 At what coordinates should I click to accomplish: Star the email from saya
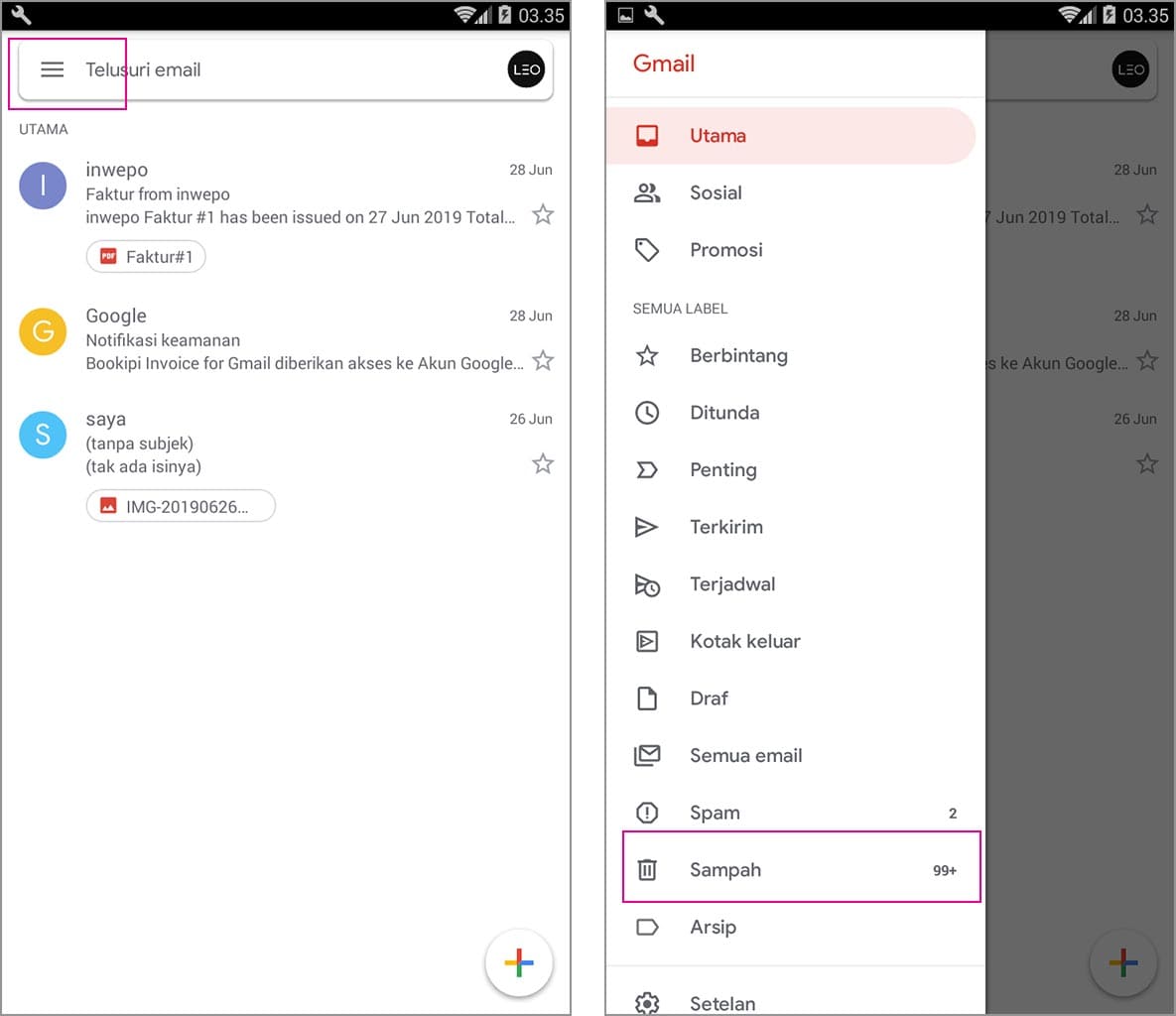point(542,463)
